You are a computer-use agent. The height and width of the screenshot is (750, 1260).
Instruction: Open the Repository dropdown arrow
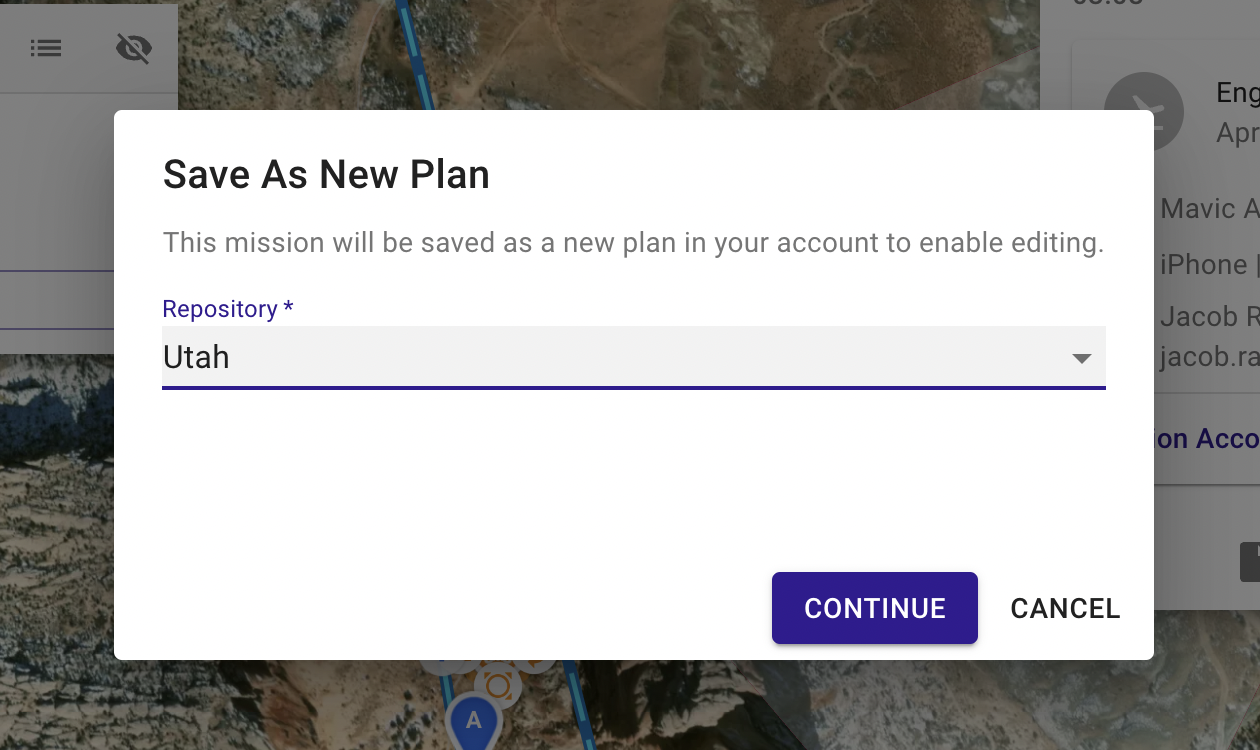(1081, 358)
